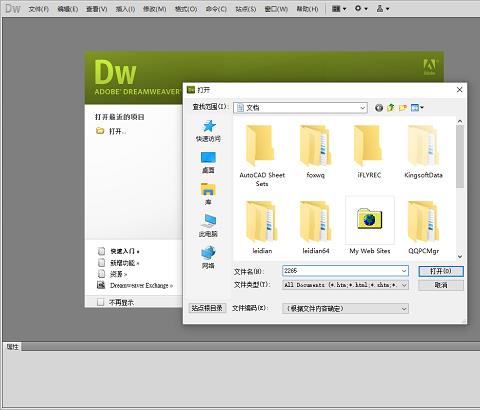480x410 pixels.
Task: Open the 命令(C) menu
Action: tap(216, 9)
